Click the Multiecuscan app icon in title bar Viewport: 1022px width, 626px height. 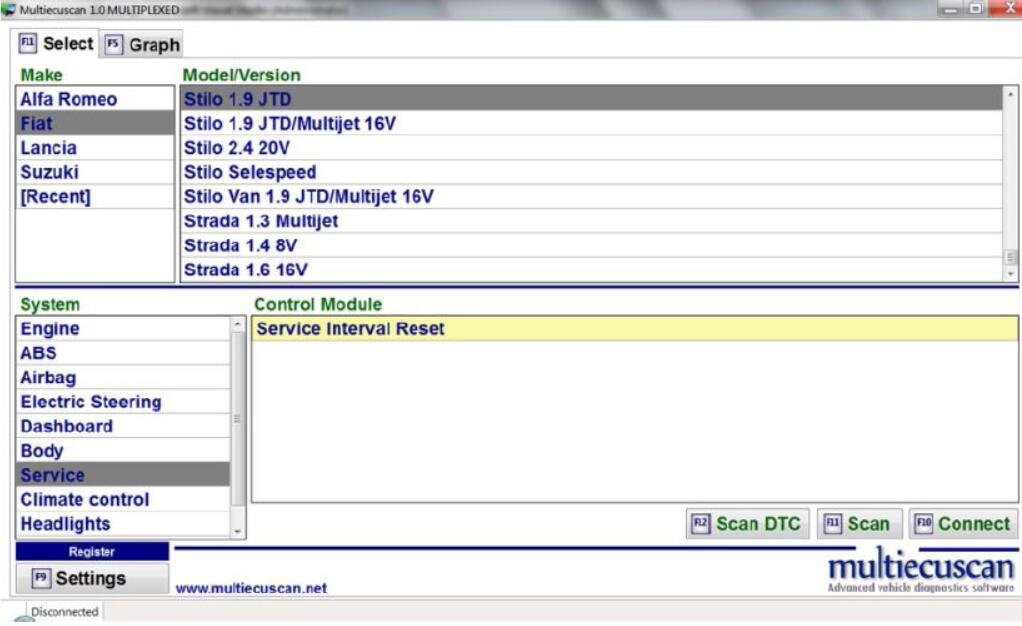[x=8, y=10]
